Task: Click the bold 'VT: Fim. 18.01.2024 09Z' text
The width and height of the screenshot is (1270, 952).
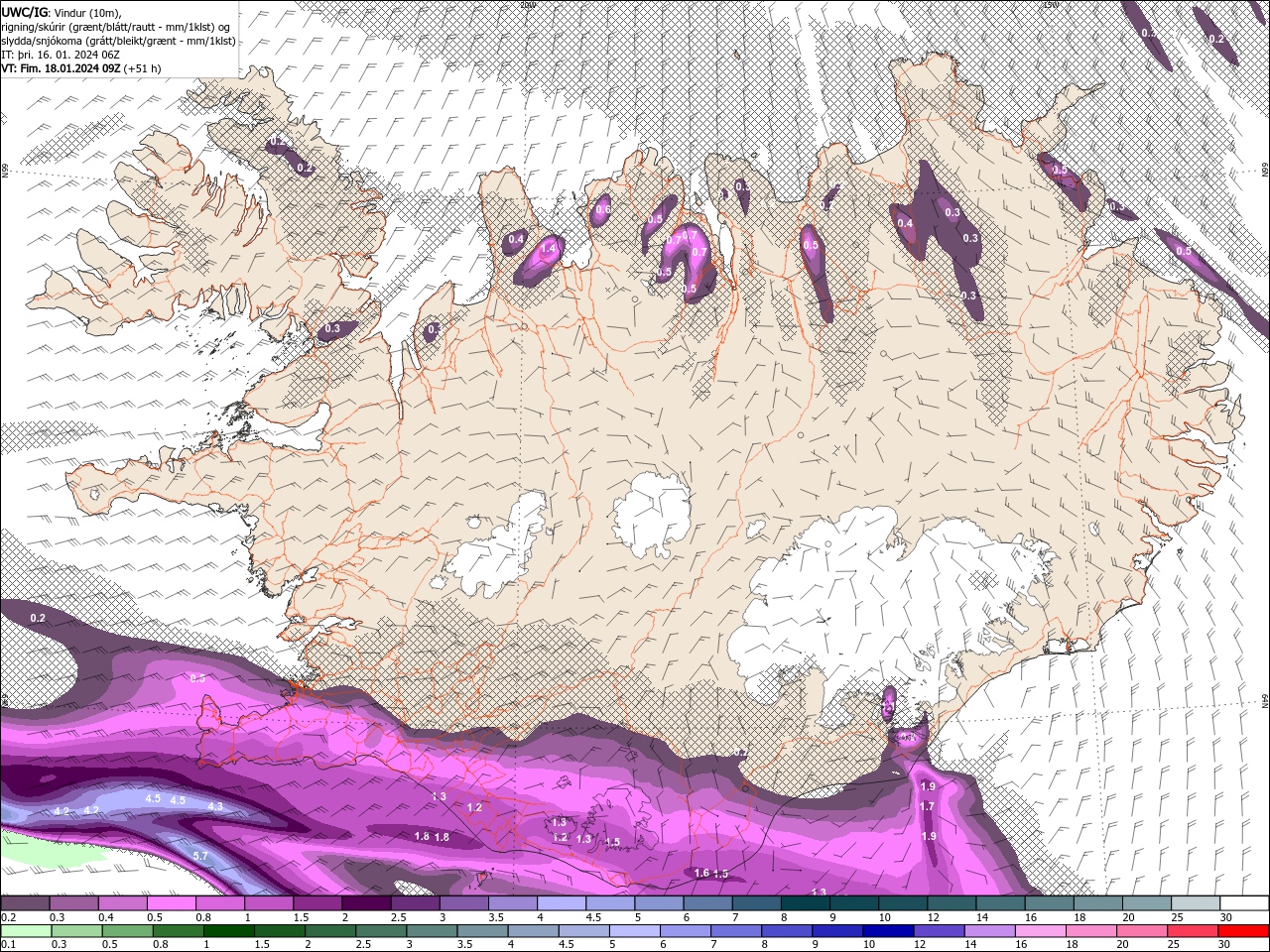Action: coord(61,68)
